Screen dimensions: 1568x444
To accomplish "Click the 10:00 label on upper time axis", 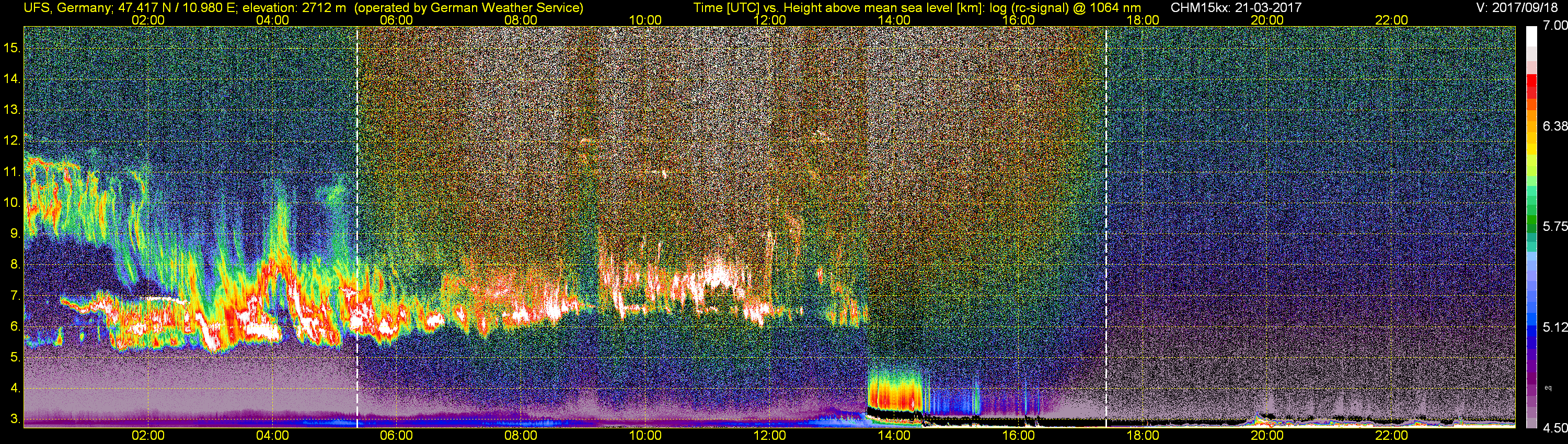I will pos(645,20).
